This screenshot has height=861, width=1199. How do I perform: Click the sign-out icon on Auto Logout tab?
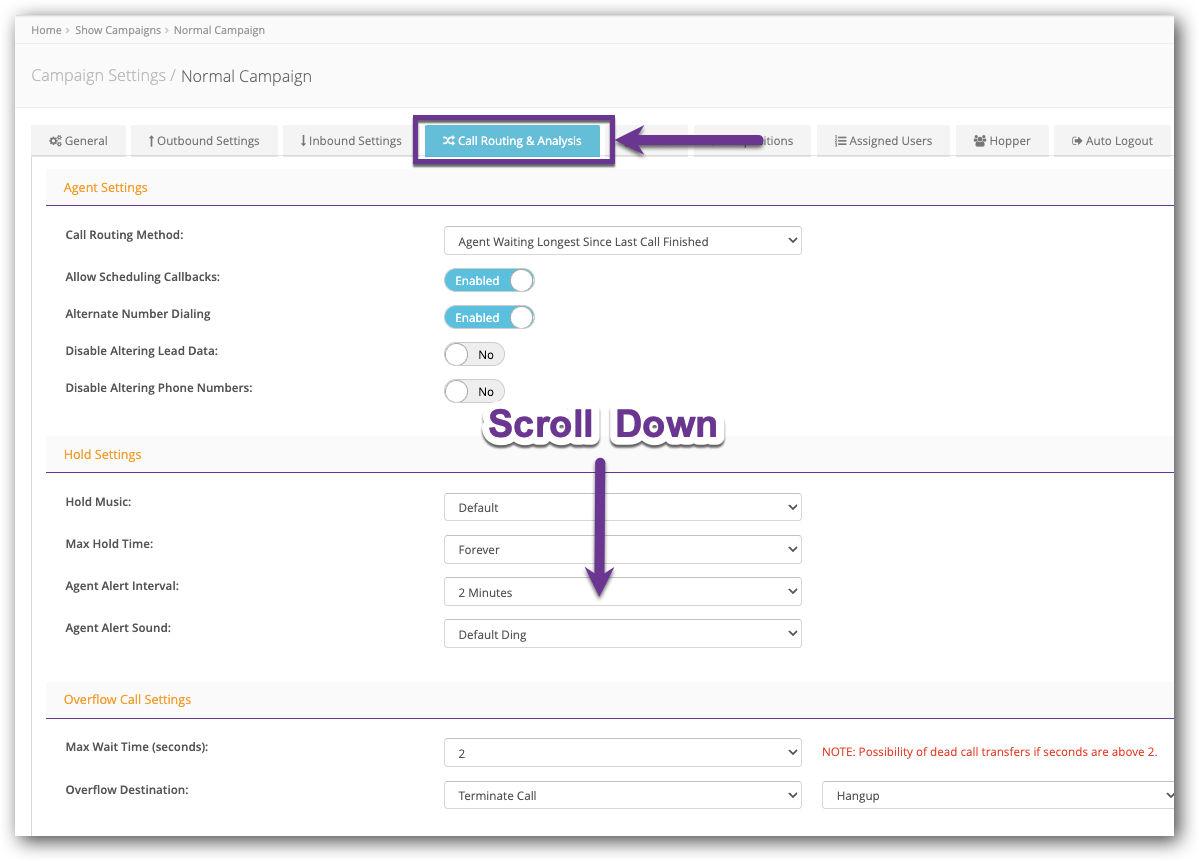coord(1077,141)
